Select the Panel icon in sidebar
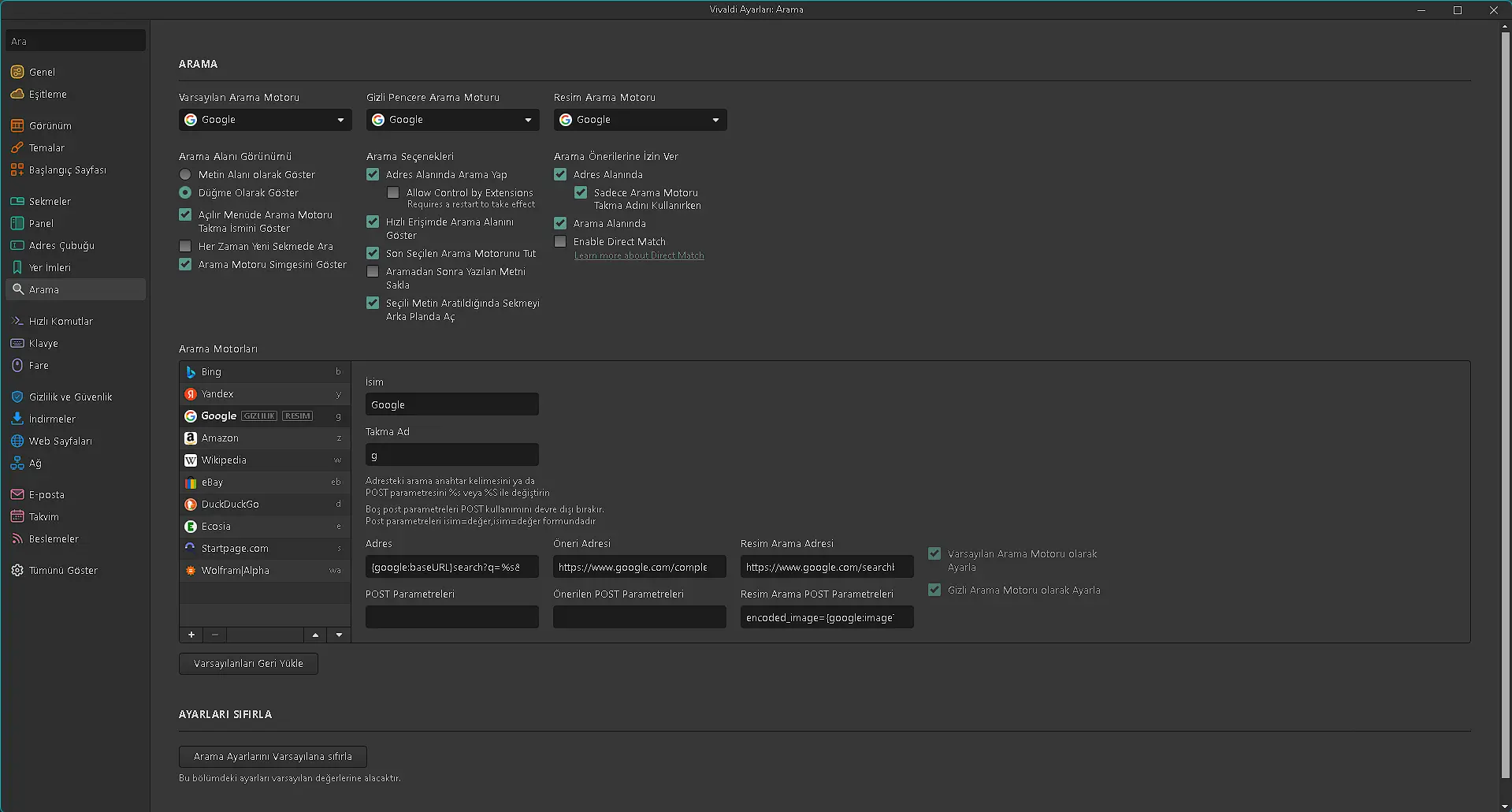 (x=17, y=223)
